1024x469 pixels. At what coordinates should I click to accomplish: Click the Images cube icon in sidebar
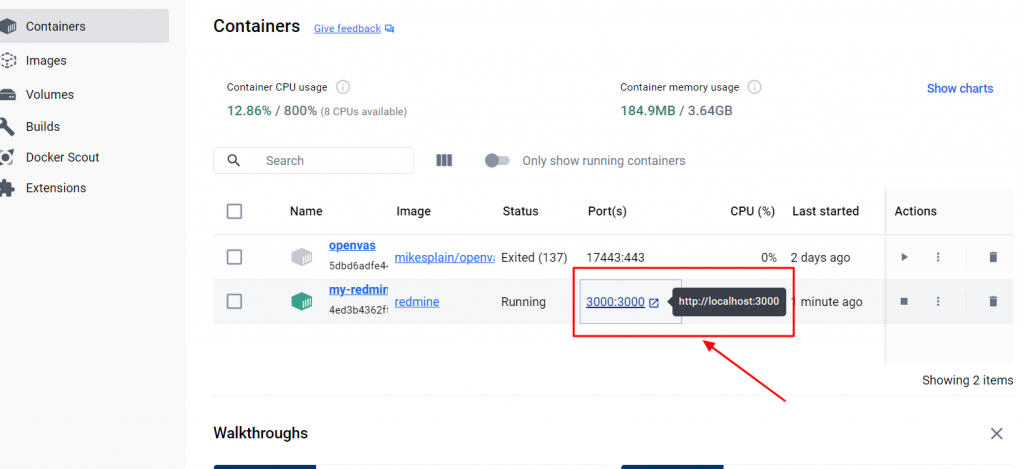coord(7,60)
